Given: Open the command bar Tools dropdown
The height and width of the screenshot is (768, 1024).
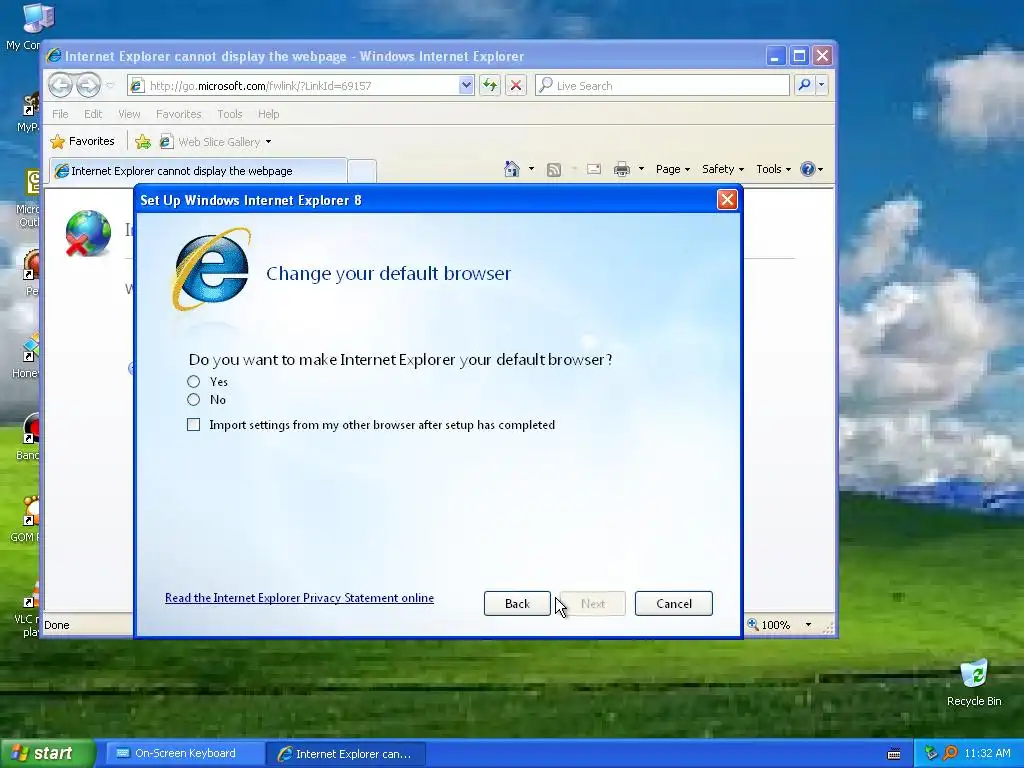Looking at the screenshot, I should [x=773, y=169].
